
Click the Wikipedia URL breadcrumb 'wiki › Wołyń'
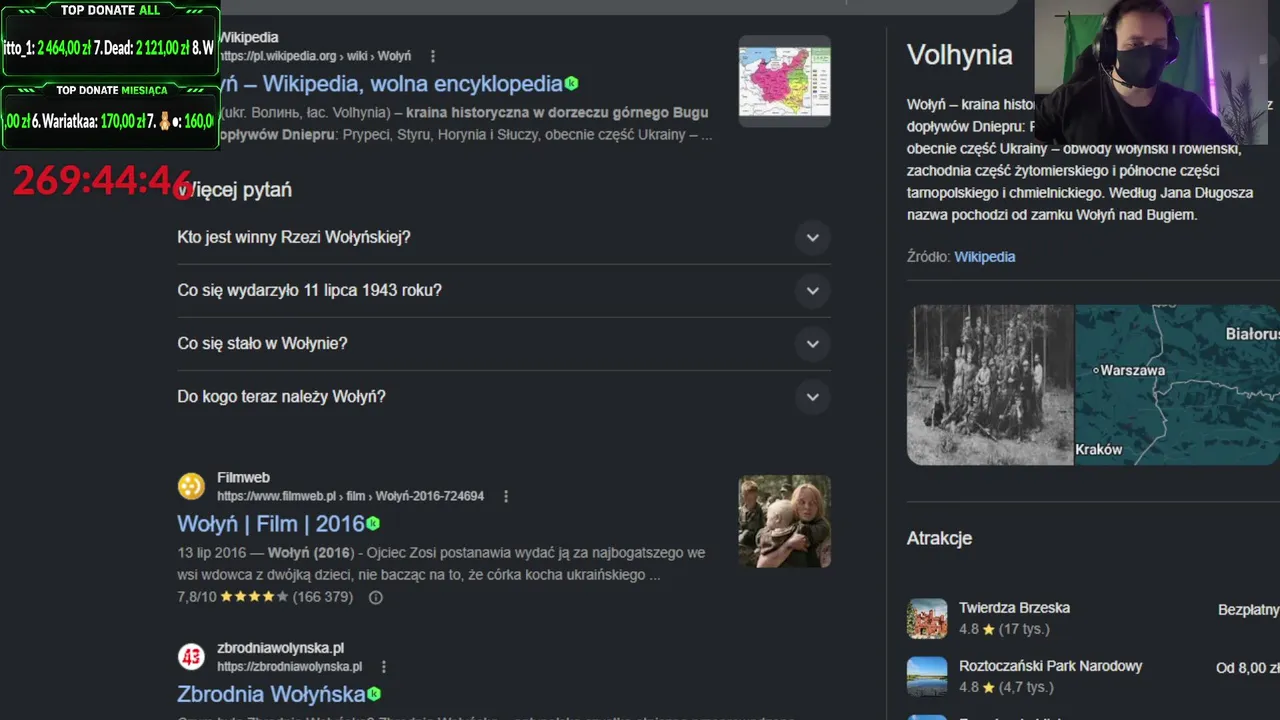coord(379,56)
